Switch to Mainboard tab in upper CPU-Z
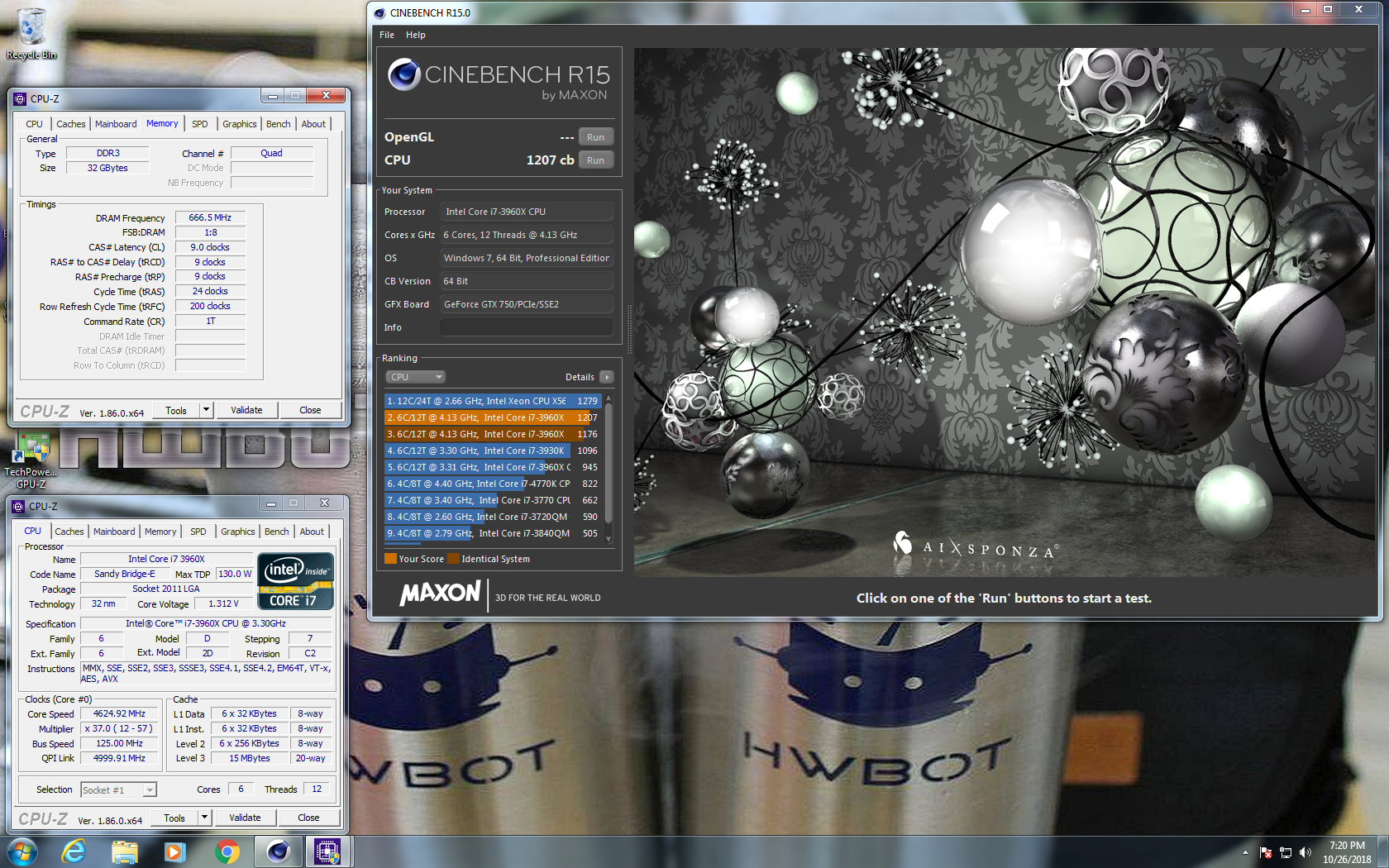Image resolution: width=1389 pixels, height=868 pixels. click(x=116, y=124)
